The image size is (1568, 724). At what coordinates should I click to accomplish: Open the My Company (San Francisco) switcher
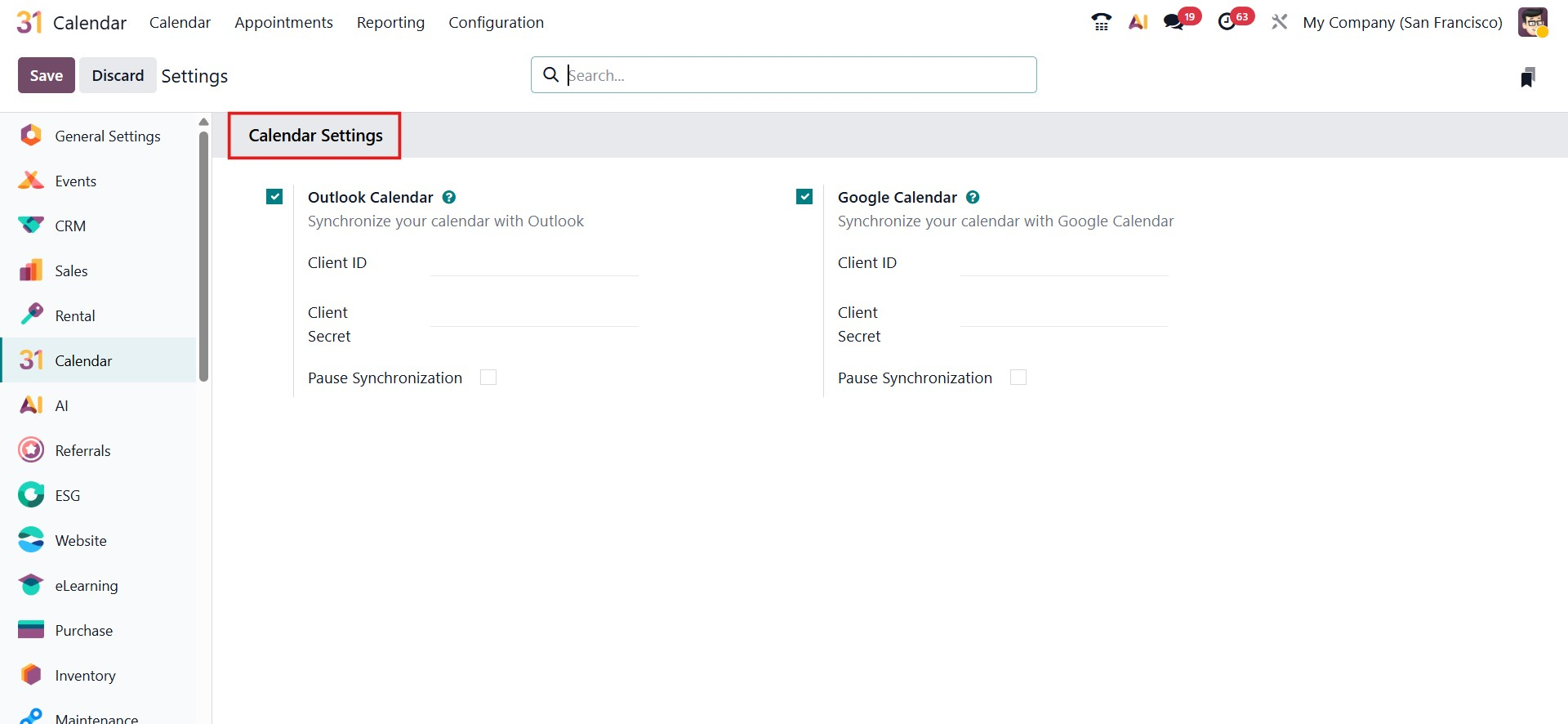1402,22
